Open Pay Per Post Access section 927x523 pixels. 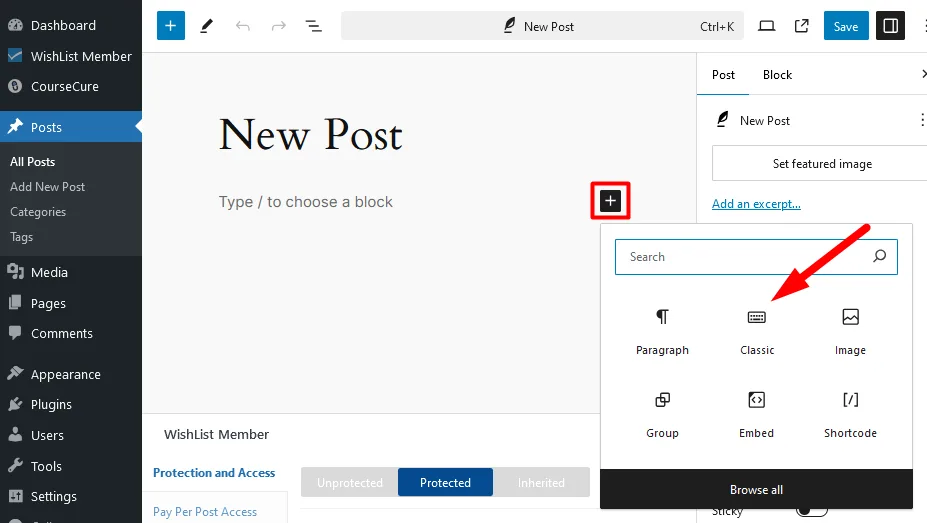click(205, 512)
